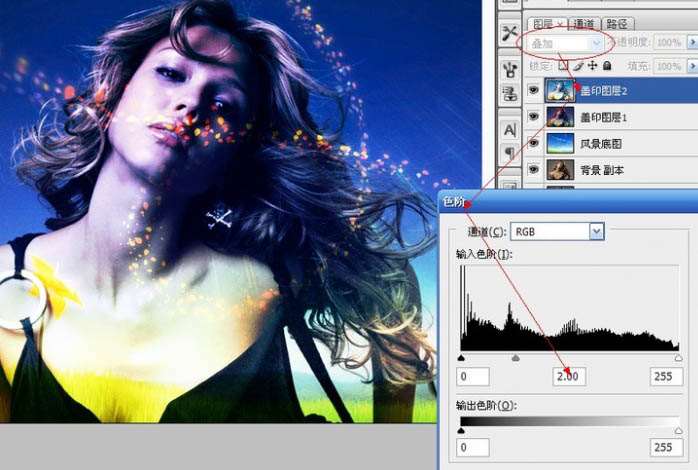Image resolution: width=698 pixels, height=470 pixels.
Task: Open the brushes dock panel icon
Action: [x=510, y=69]
